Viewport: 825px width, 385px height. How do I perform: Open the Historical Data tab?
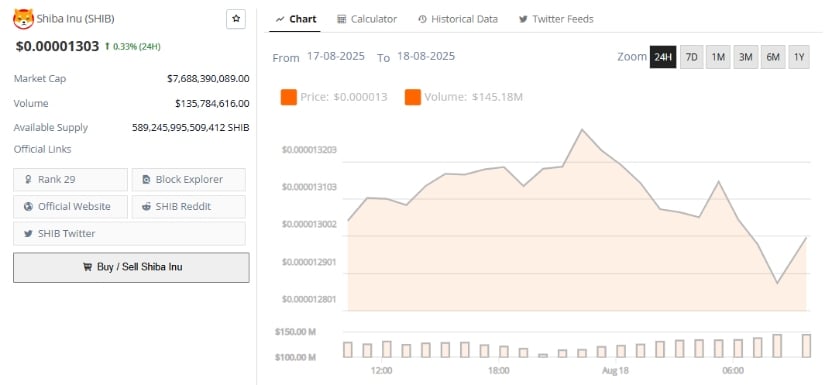[458, 19]
